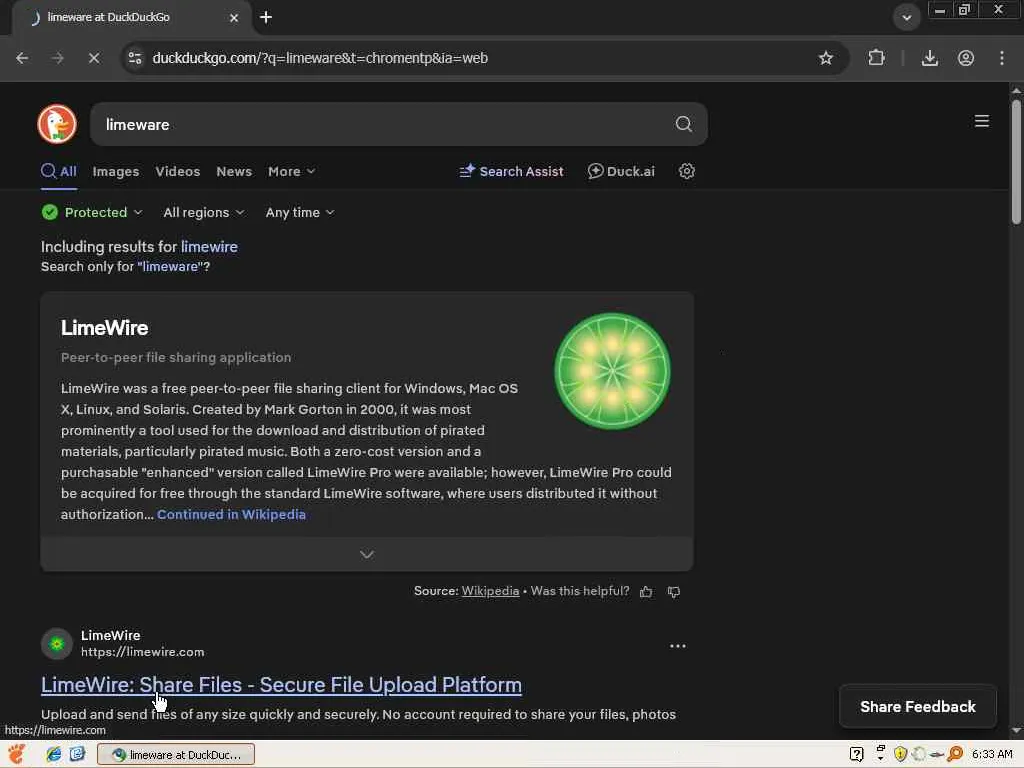Viewport: 1024px width, 768px height.
Task: Open the Any time filter dropdown
Action: [300, 212]
